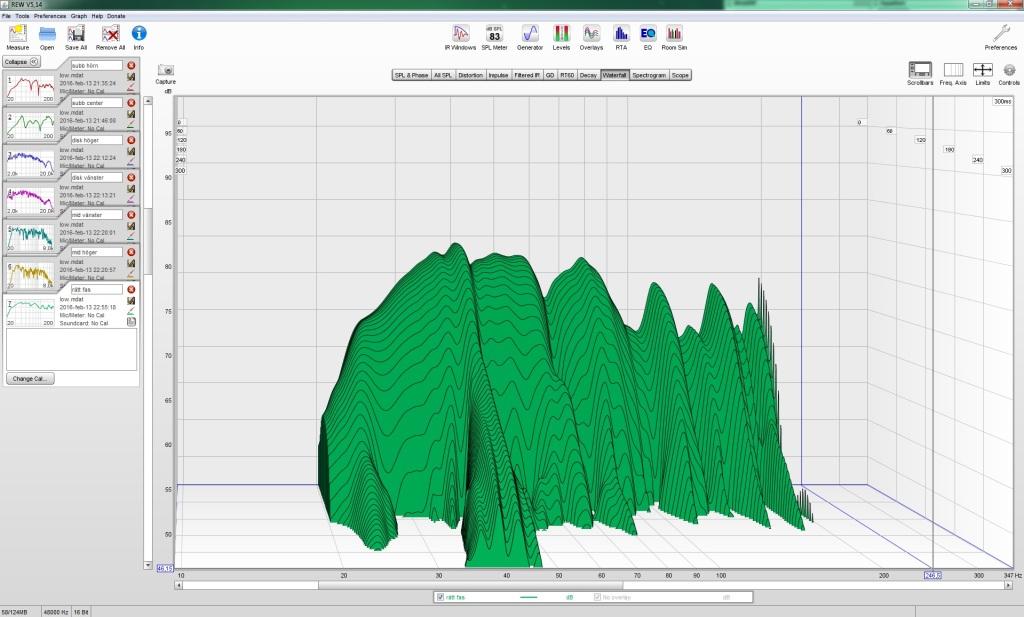Open the File menu
This screenshot has width=1024, height=617.
6,16
